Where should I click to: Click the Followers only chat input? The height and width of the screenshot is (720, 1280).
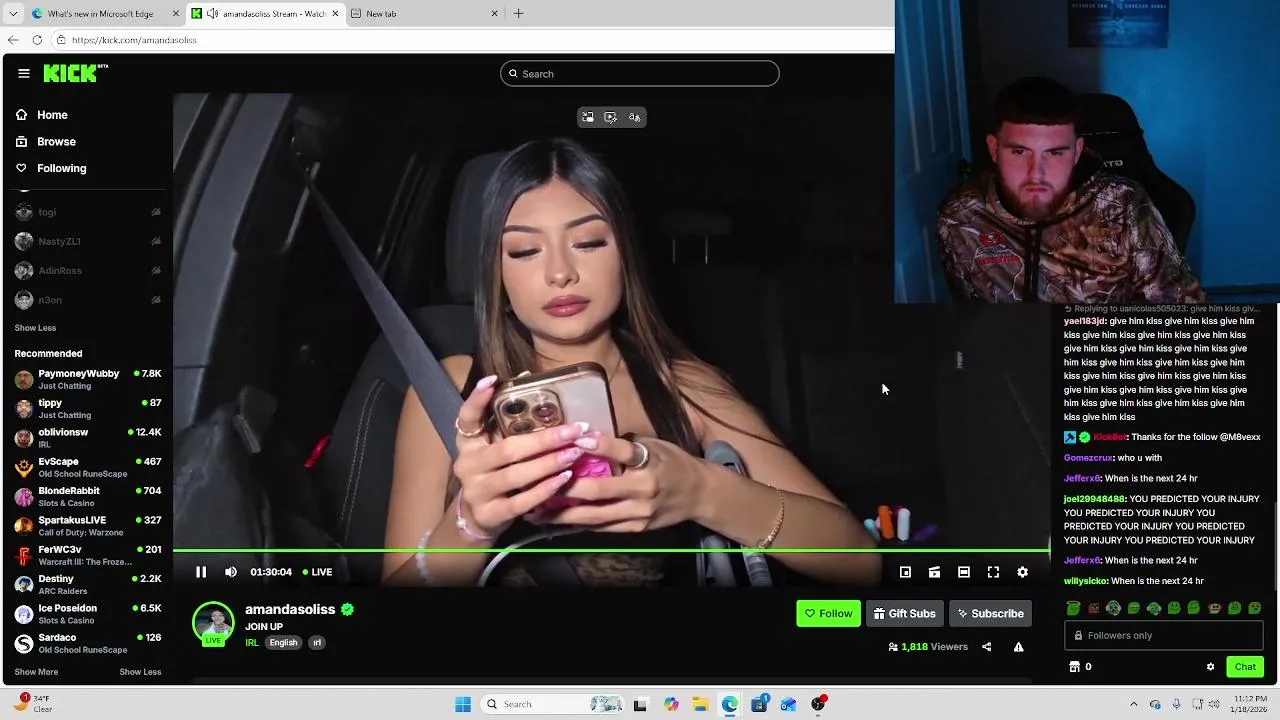coord(1164,636)
